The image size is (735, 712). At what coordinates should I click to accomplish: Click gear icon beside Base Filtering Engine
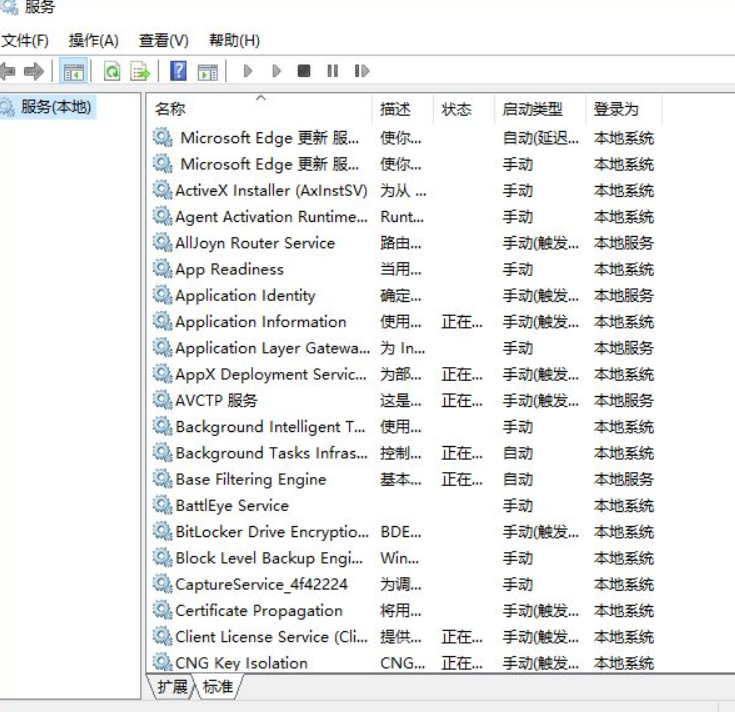click(163, 479)
